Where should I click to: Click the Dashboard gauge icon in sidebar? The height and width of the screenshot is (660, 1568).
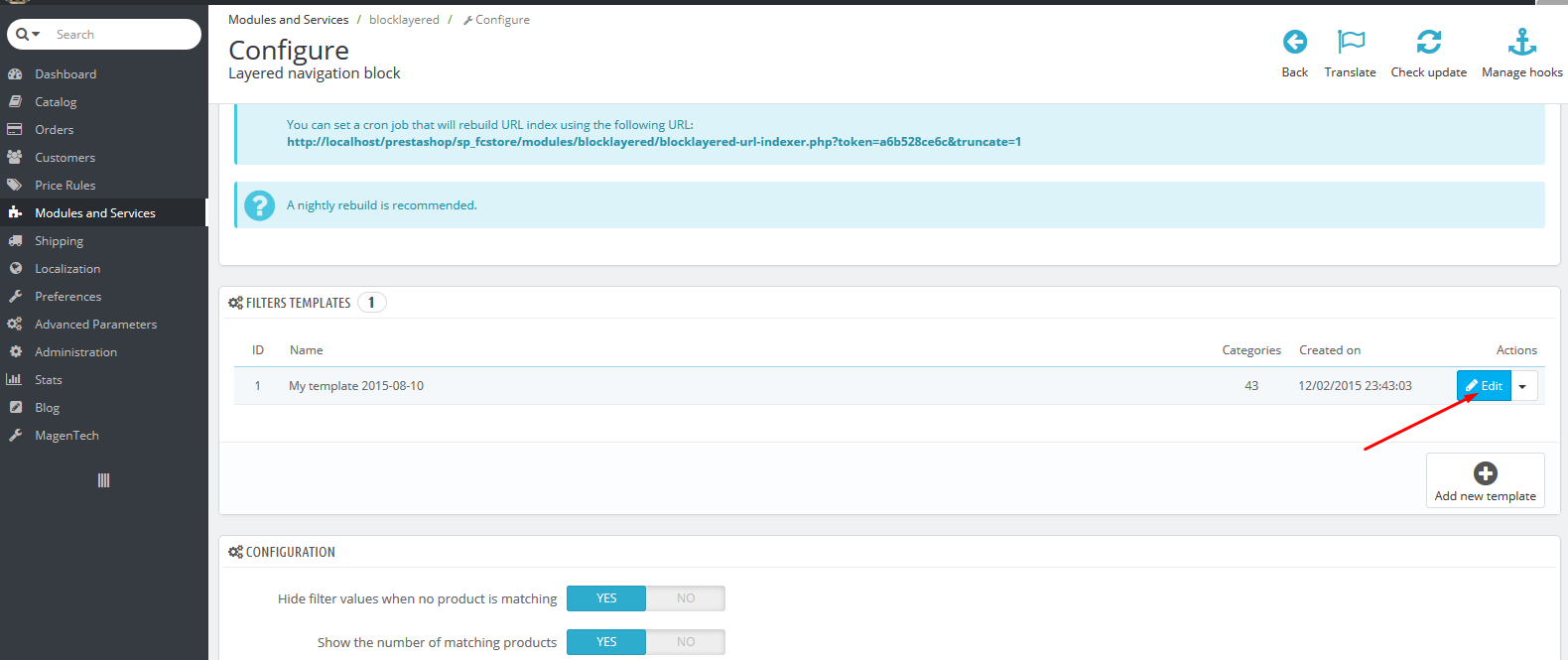pos(15,74)
